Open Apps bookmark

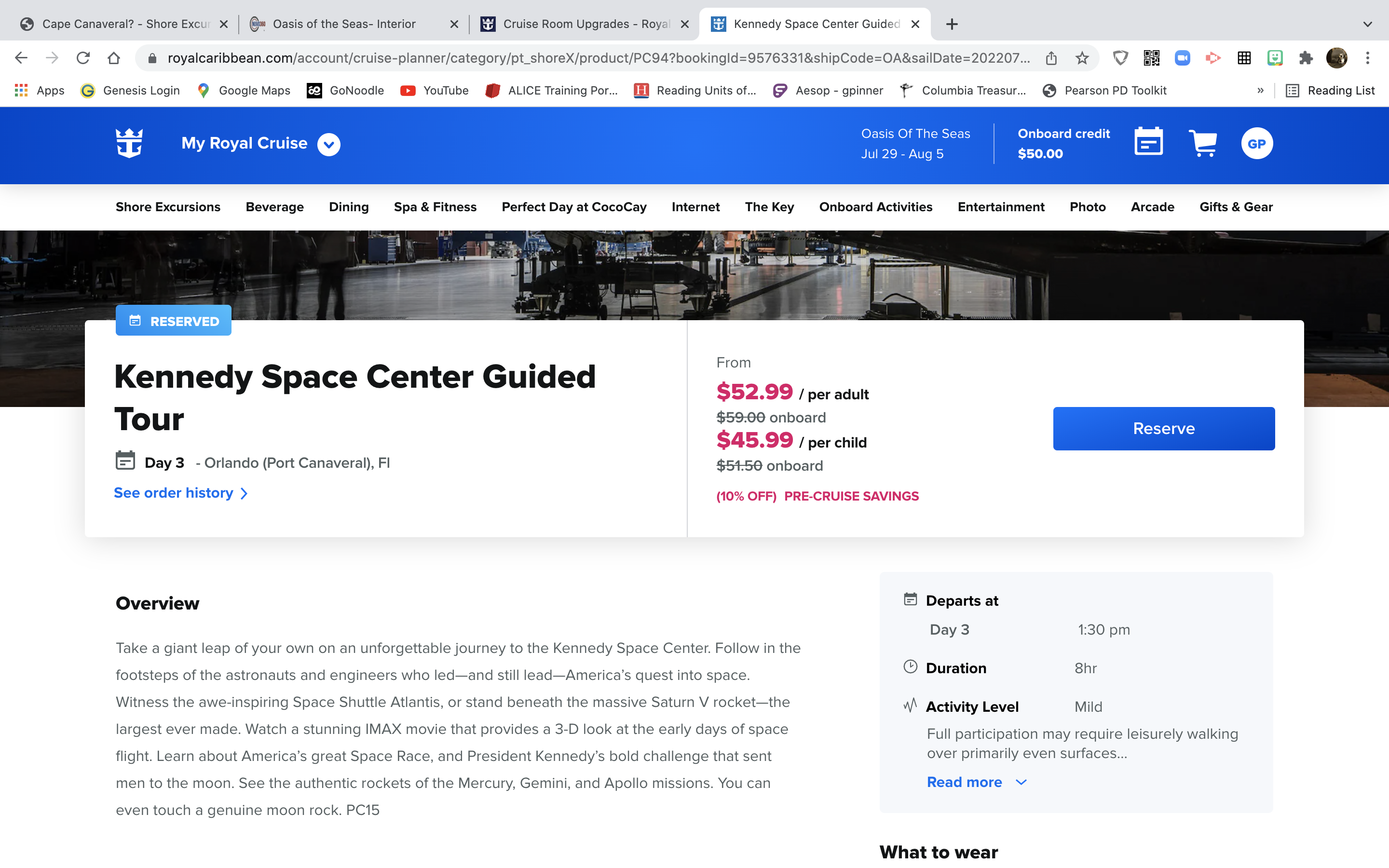click(x=40, y=91)
